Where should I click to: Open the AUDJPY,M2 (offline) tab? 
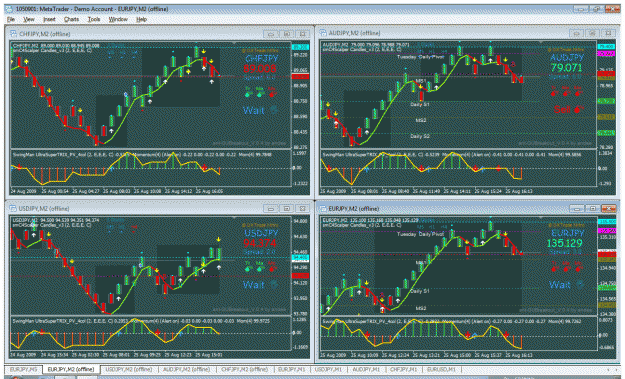pyautogui.click(x=187, y=369)
